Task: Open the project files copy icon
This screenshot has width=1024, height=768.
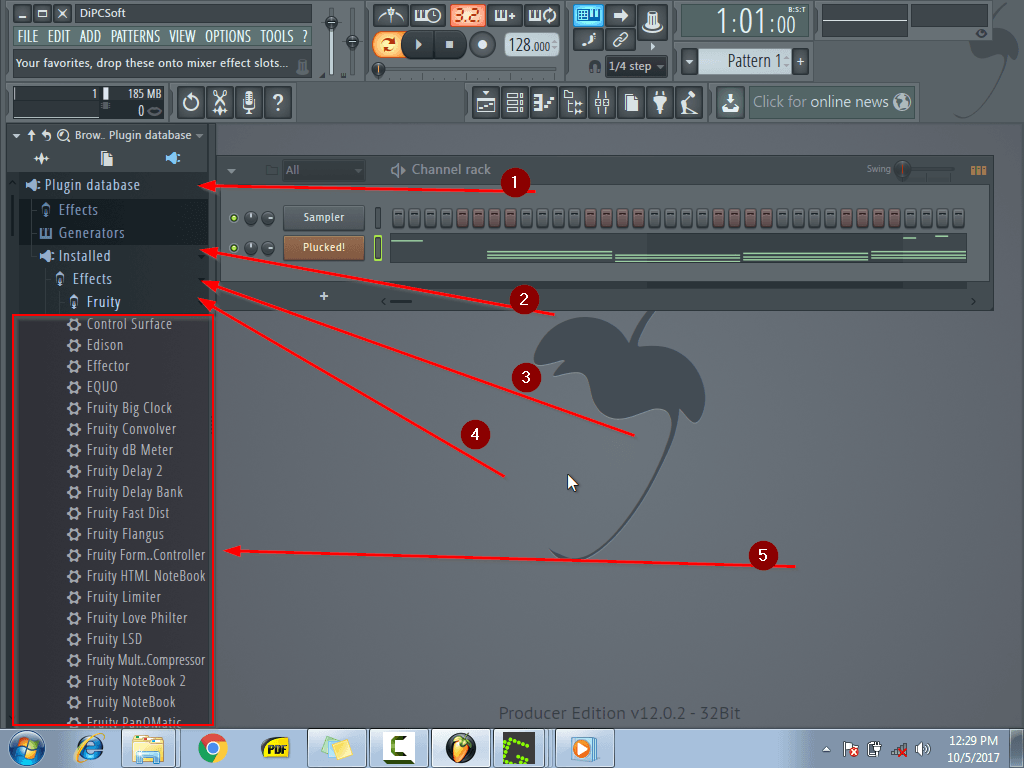Action: click(x=631, y=103)
